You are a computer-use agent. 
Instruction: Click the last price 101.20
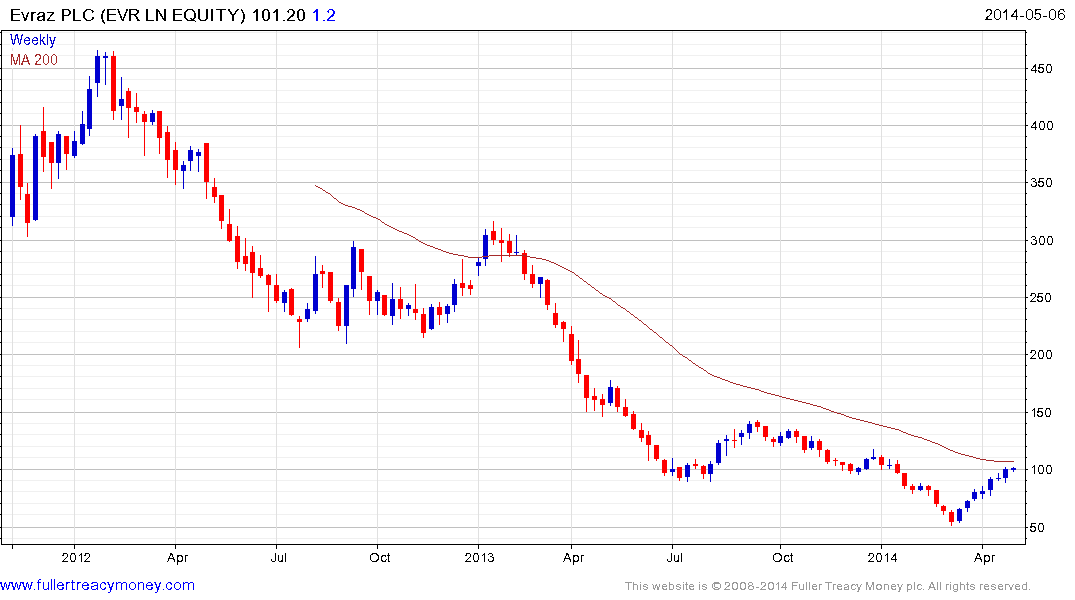278,15
